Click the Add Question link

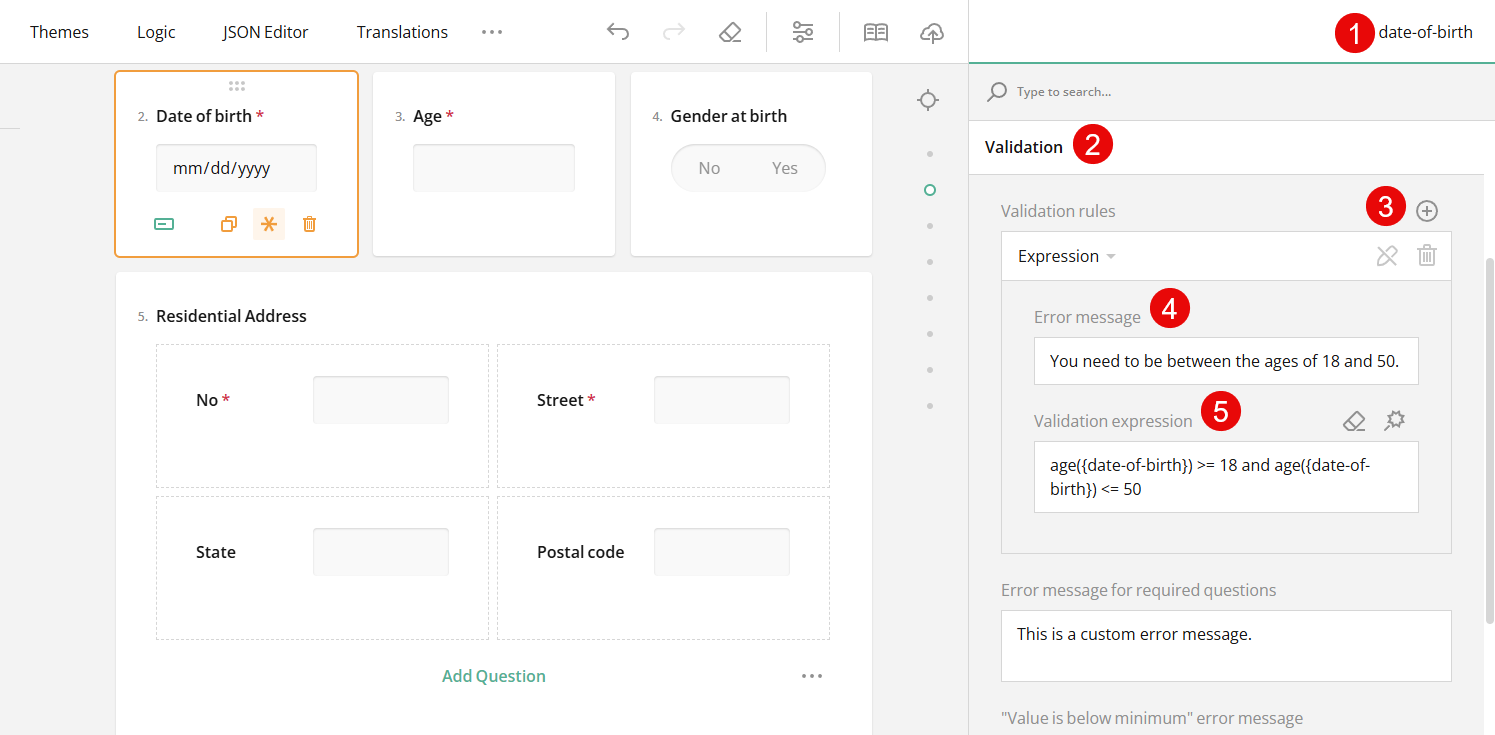pyautogui.click(x=493, y=675)
